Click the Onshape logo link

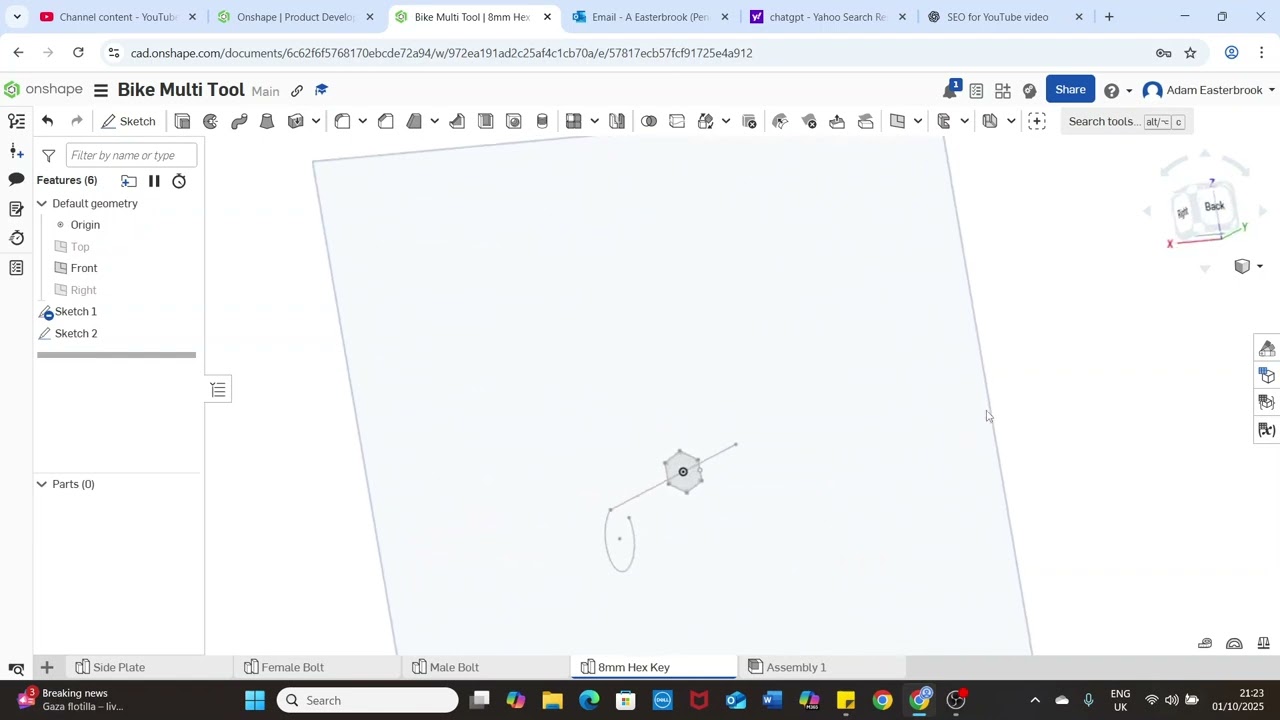[43, 90]
